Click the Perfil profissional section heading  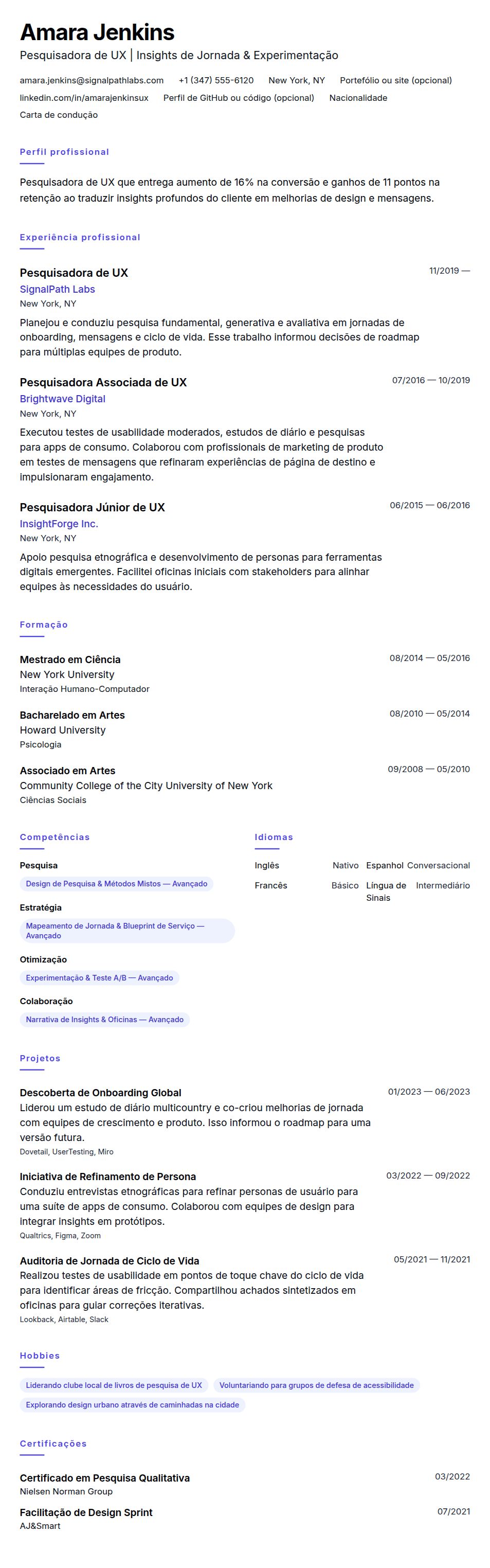click(64, 152)
